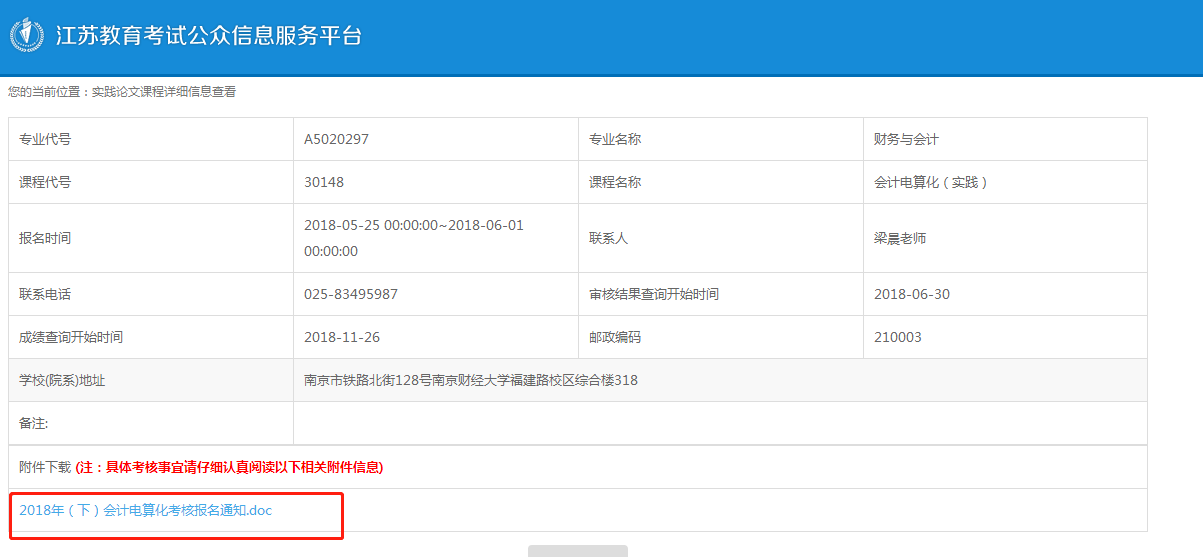Image resolution: width=1203 pixels, height=557 pixels.
Task: Click the 审核结果查询开始时间 label cell
Action: click(654, 295)
